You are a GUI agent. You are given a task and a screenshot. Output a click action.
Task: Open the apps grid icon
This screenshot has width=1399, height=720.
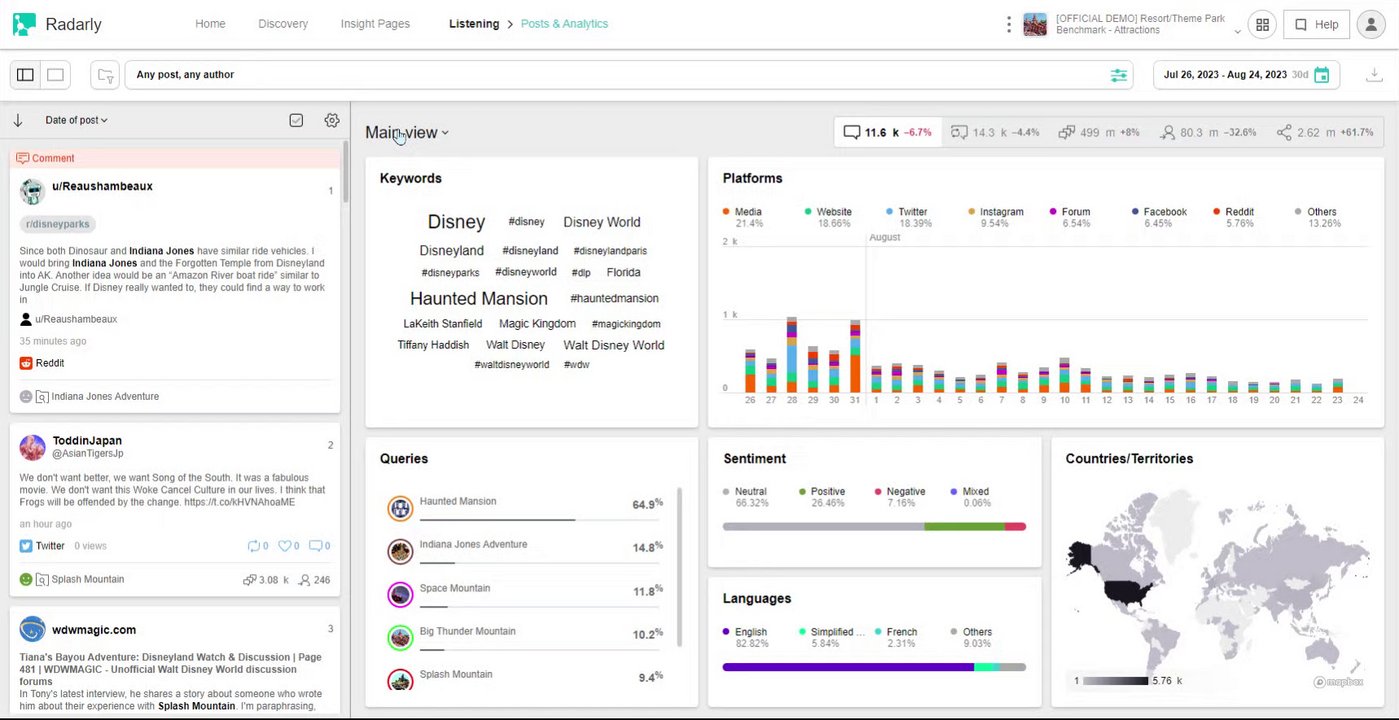[1262, 25]
